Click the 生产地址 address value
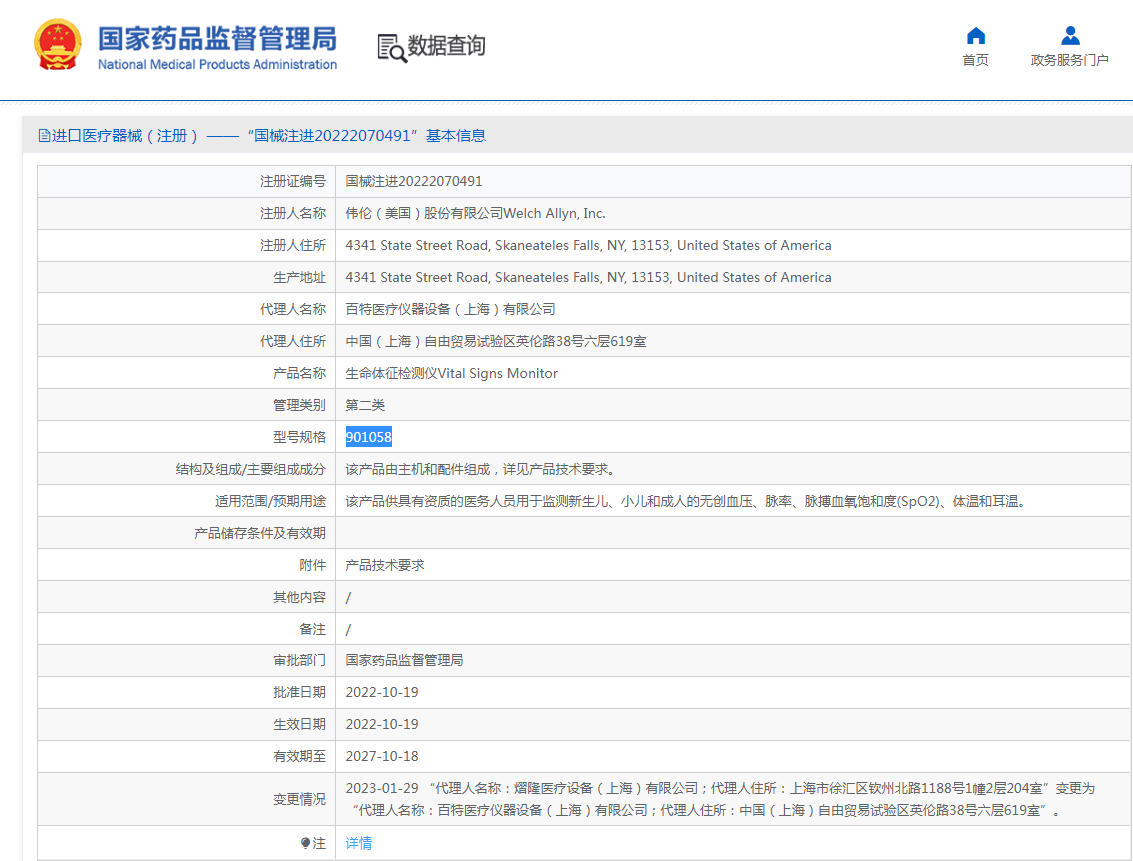 (588, 277)
